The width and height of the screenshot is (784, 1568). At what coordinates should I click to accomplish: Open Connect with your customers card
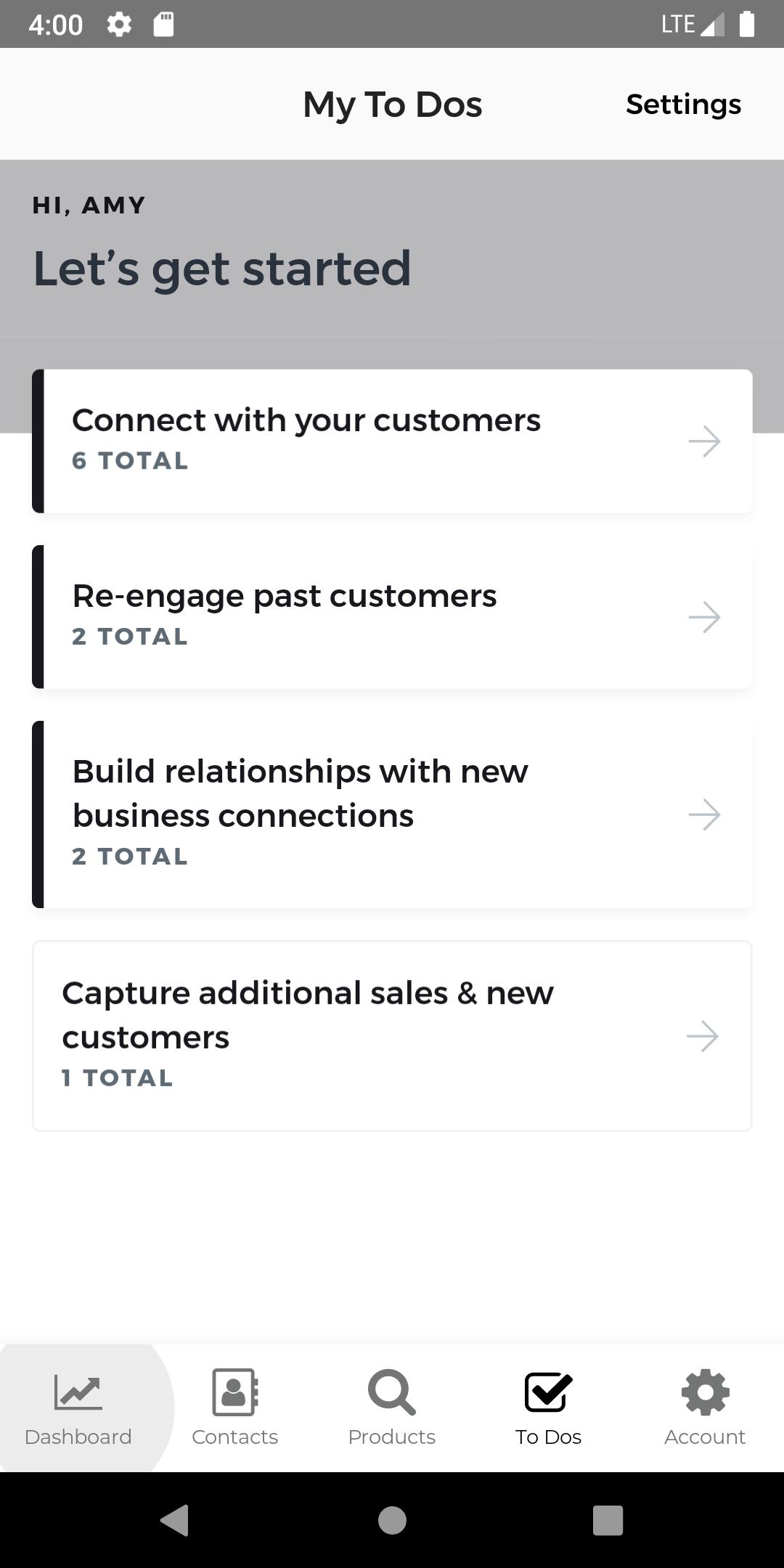pos(392,441)
